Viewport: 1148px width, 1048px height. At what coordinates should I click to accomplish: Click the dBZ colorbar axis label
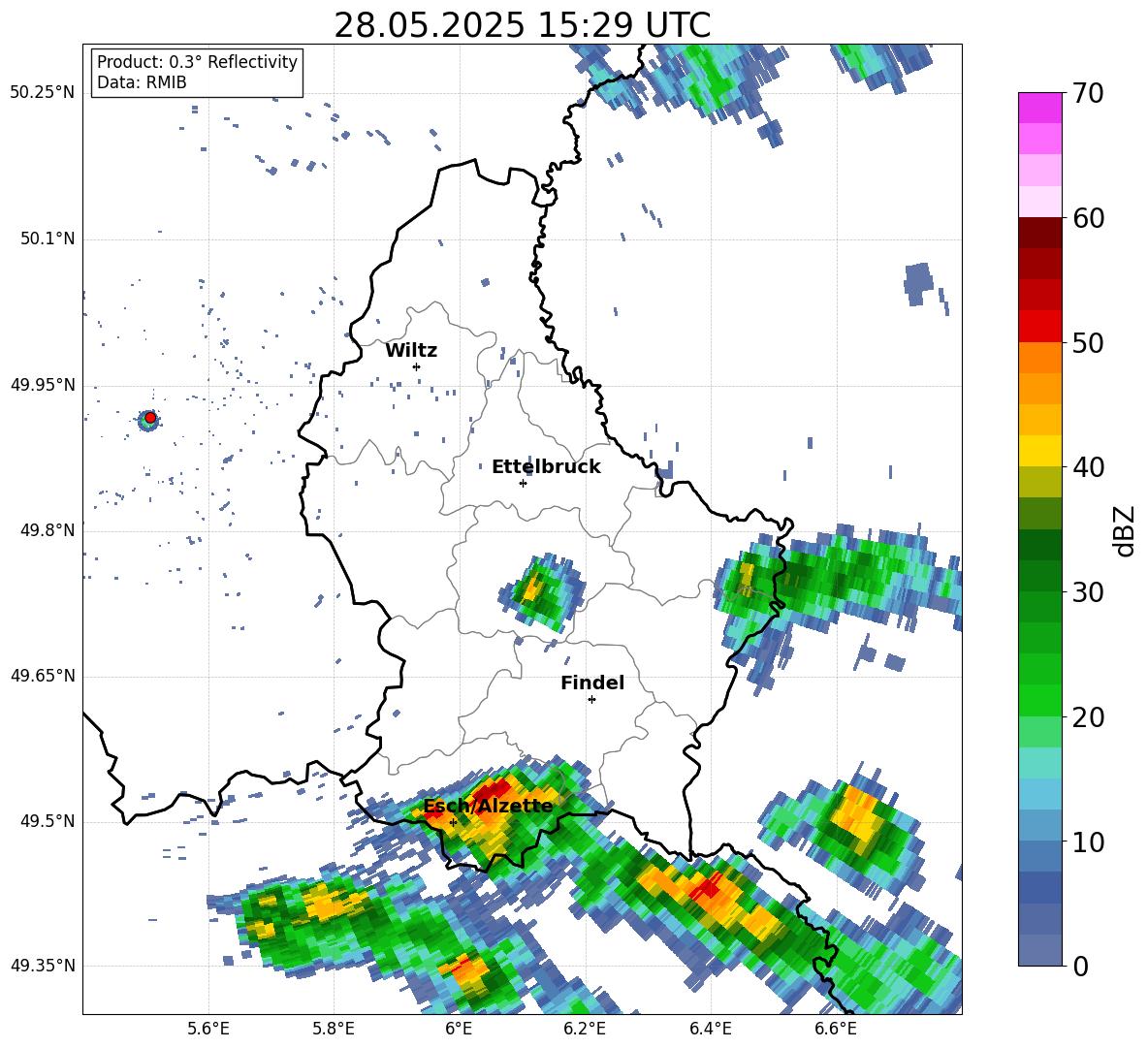(x=1126, y=530)
